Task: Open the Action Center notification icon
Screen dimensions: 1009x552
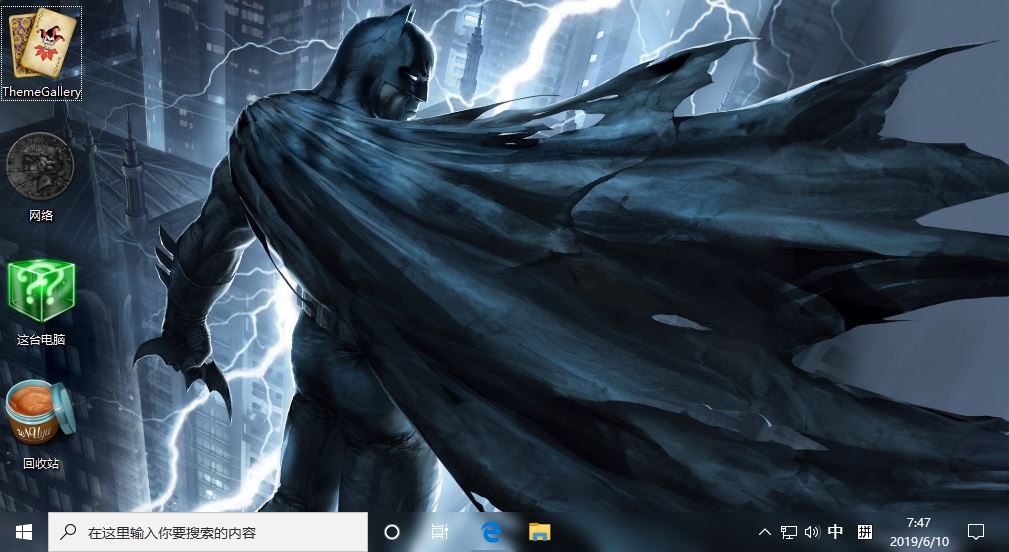Action: [x=976, y=532]
